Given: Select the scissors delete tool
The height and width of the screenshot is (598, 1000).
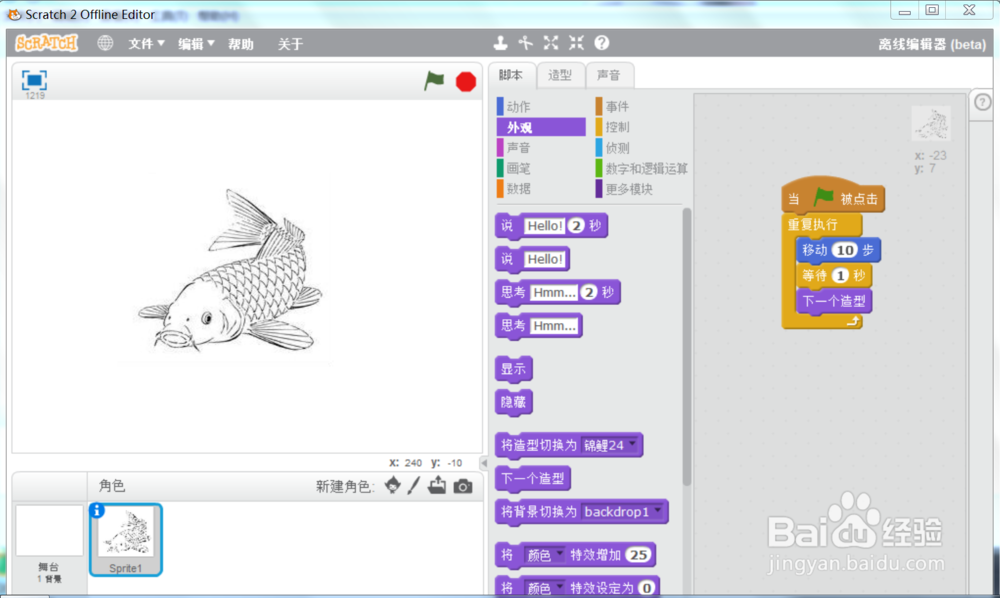Looking at the screenshot, I should [x=525, y=43].
